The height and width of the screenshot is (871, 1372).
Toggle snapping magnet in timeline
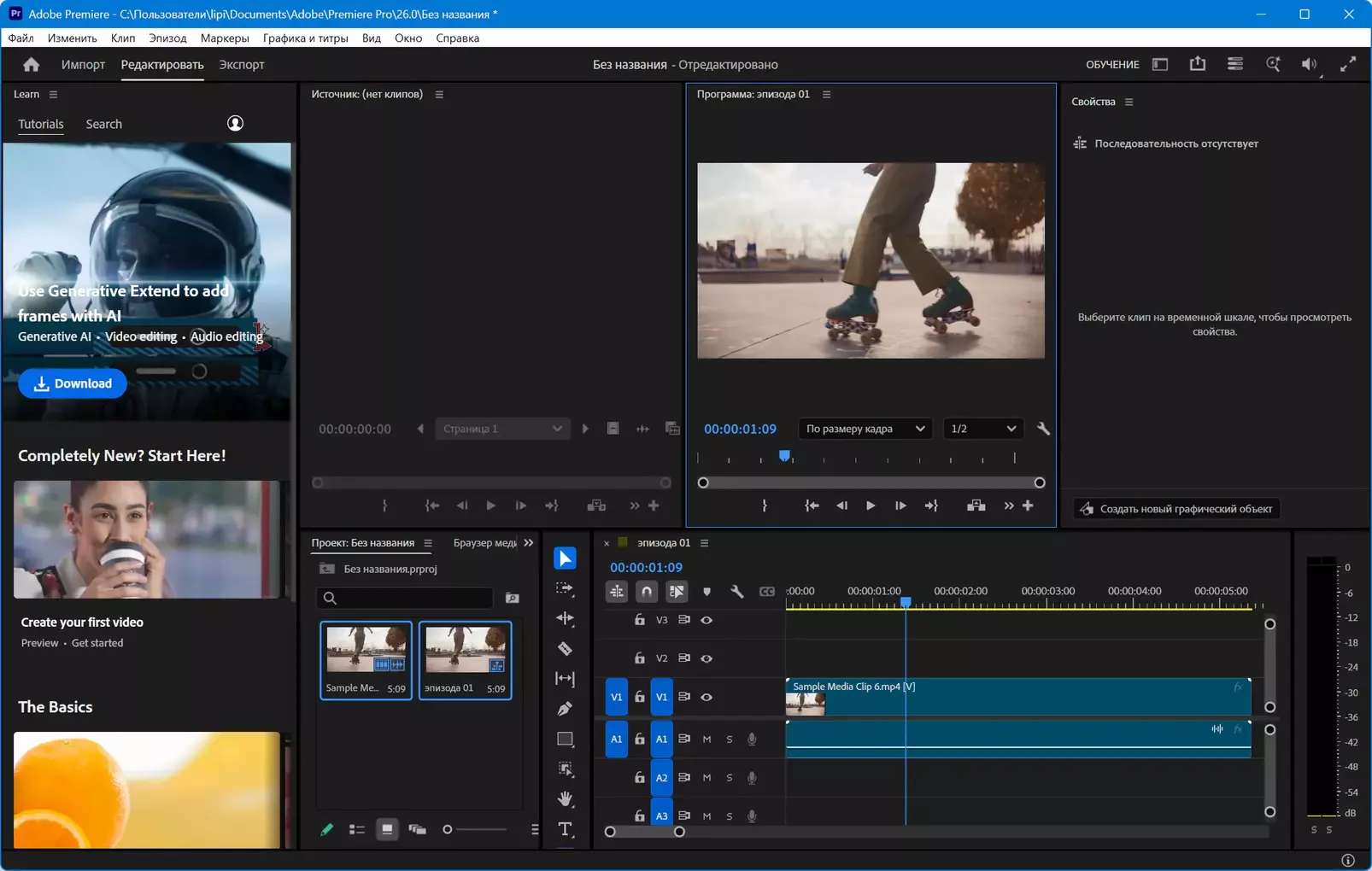[x=647, y=591]
